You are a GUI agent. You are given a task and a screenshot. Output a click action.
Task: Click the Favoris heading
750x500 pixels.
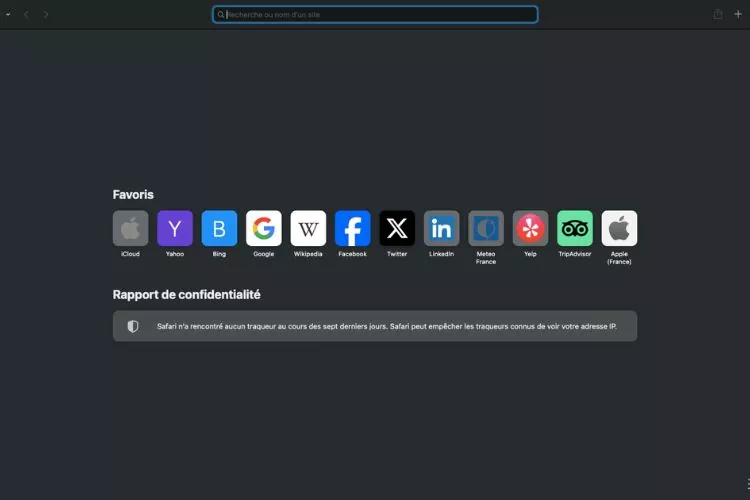(x=133, y=195)
